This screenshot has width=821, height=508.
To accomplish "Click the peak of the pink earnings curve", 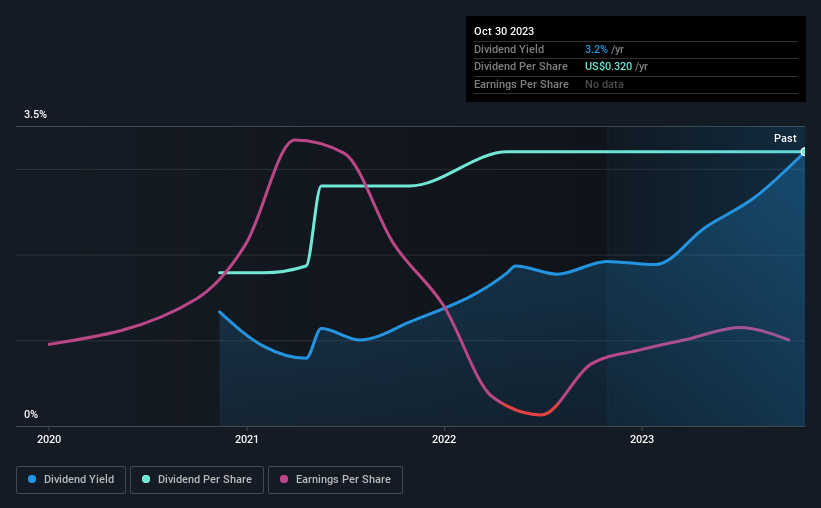I will [x=295, y=140].
